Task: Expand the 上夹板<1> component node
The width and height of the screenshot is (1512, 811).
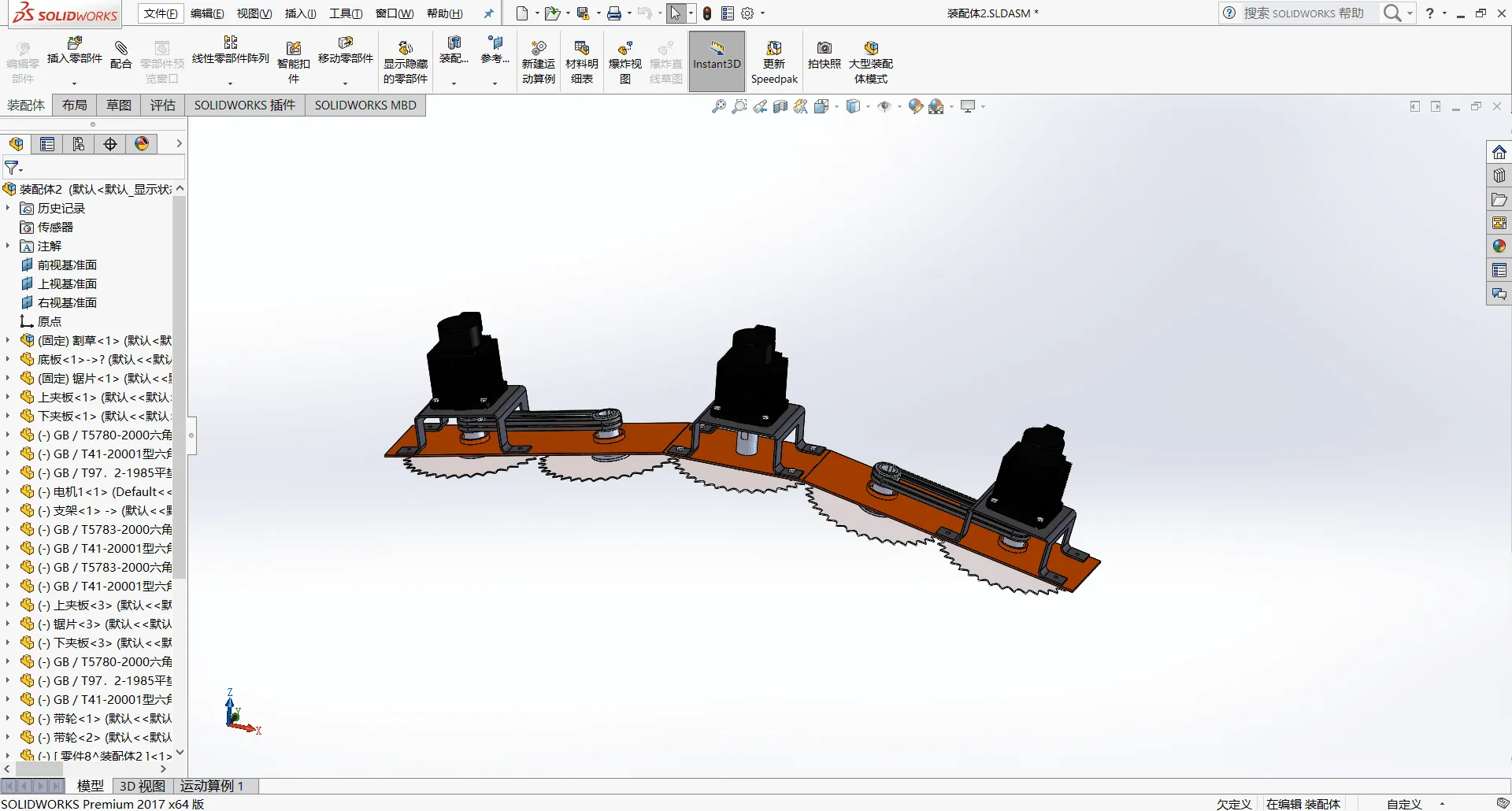Action: [8, 397]
